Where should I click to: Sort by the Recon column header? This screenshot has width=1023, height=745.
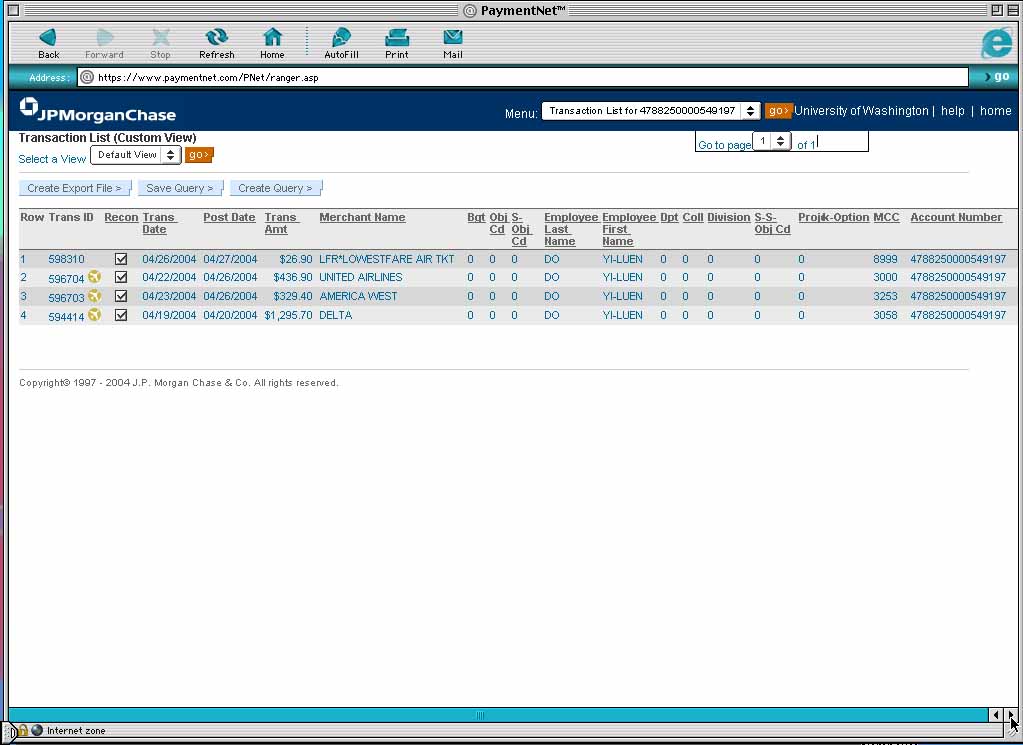click(121, 217)
